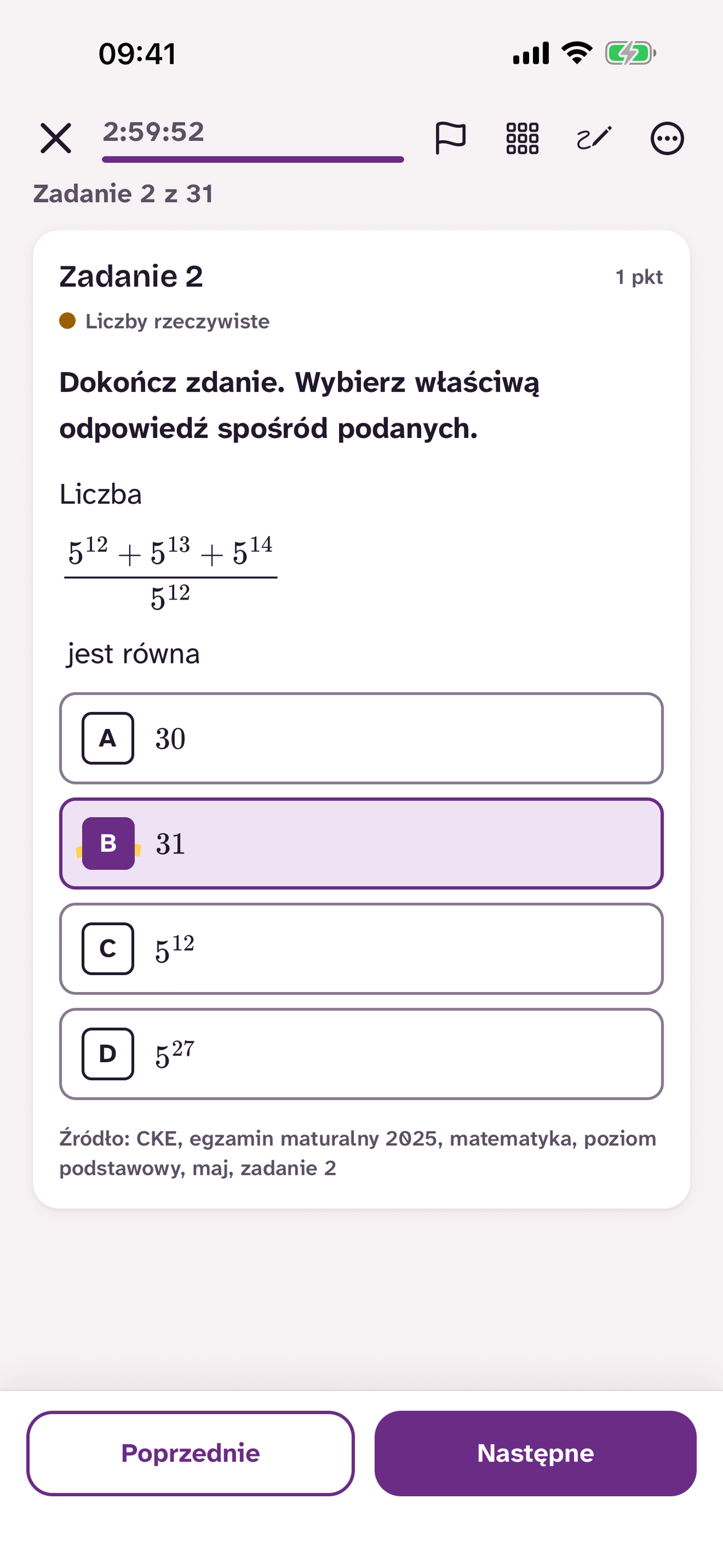Image resolution: width=723 pixels, height=1568 pixels.
Task: Flag this question with the flag icon
Action: [451, 138]
